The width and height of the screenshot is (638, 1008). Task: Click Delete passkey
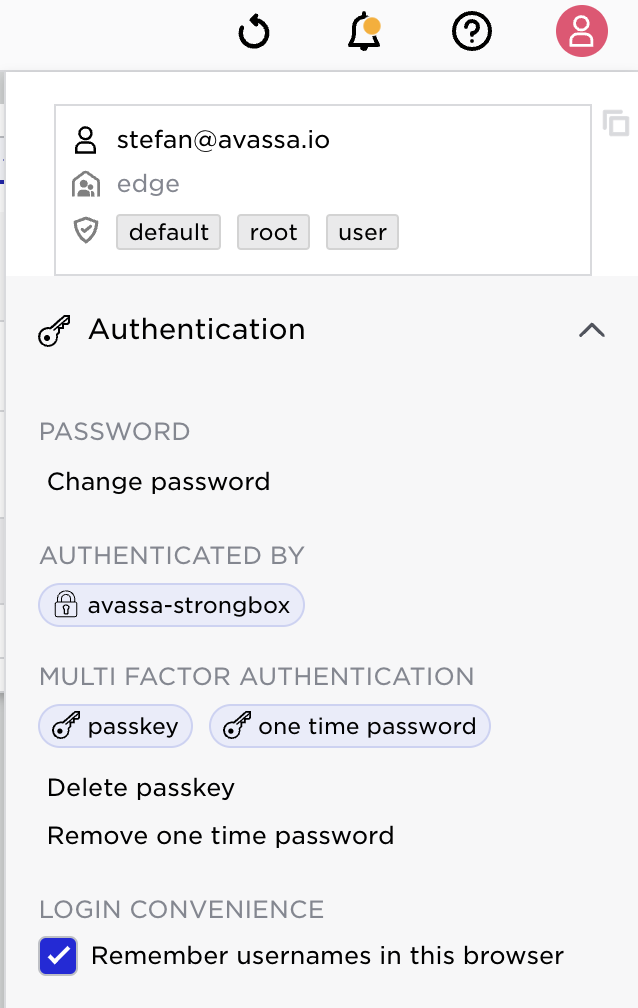141,788
